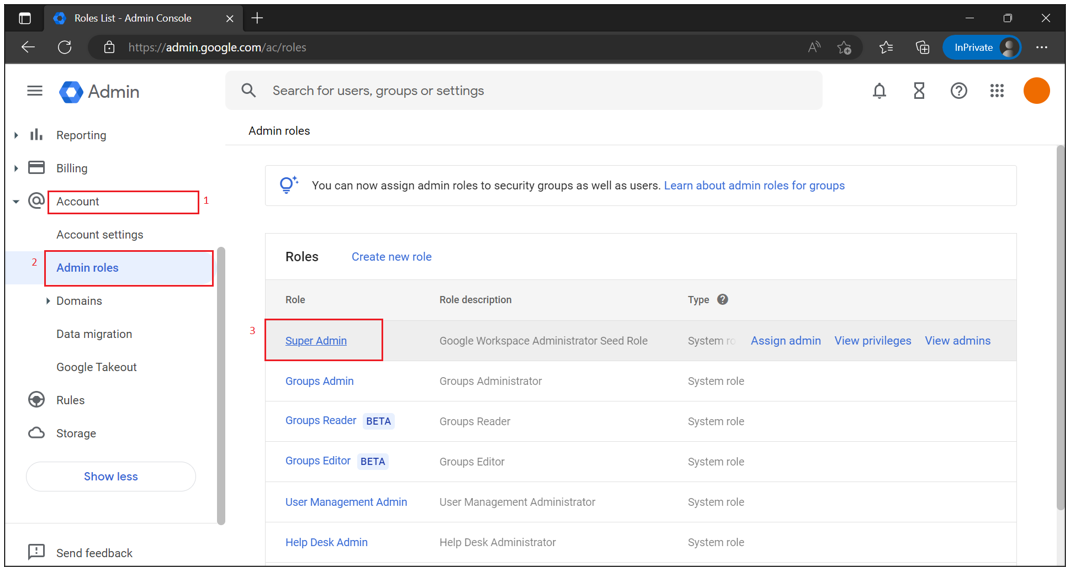Open a new browser tab

pyautogui.click(x=257, y=18)
